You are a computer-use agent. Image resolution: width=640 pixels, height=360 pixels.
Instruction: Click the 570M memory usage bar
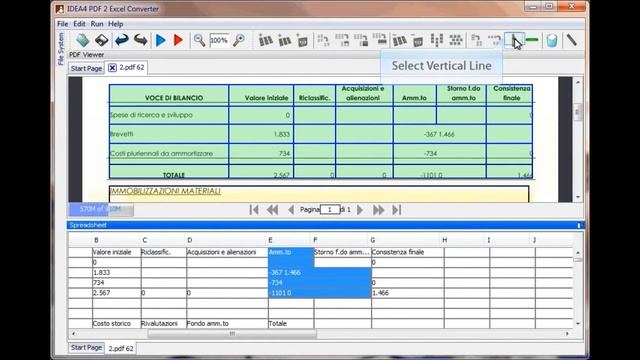(x=100, y=209)
